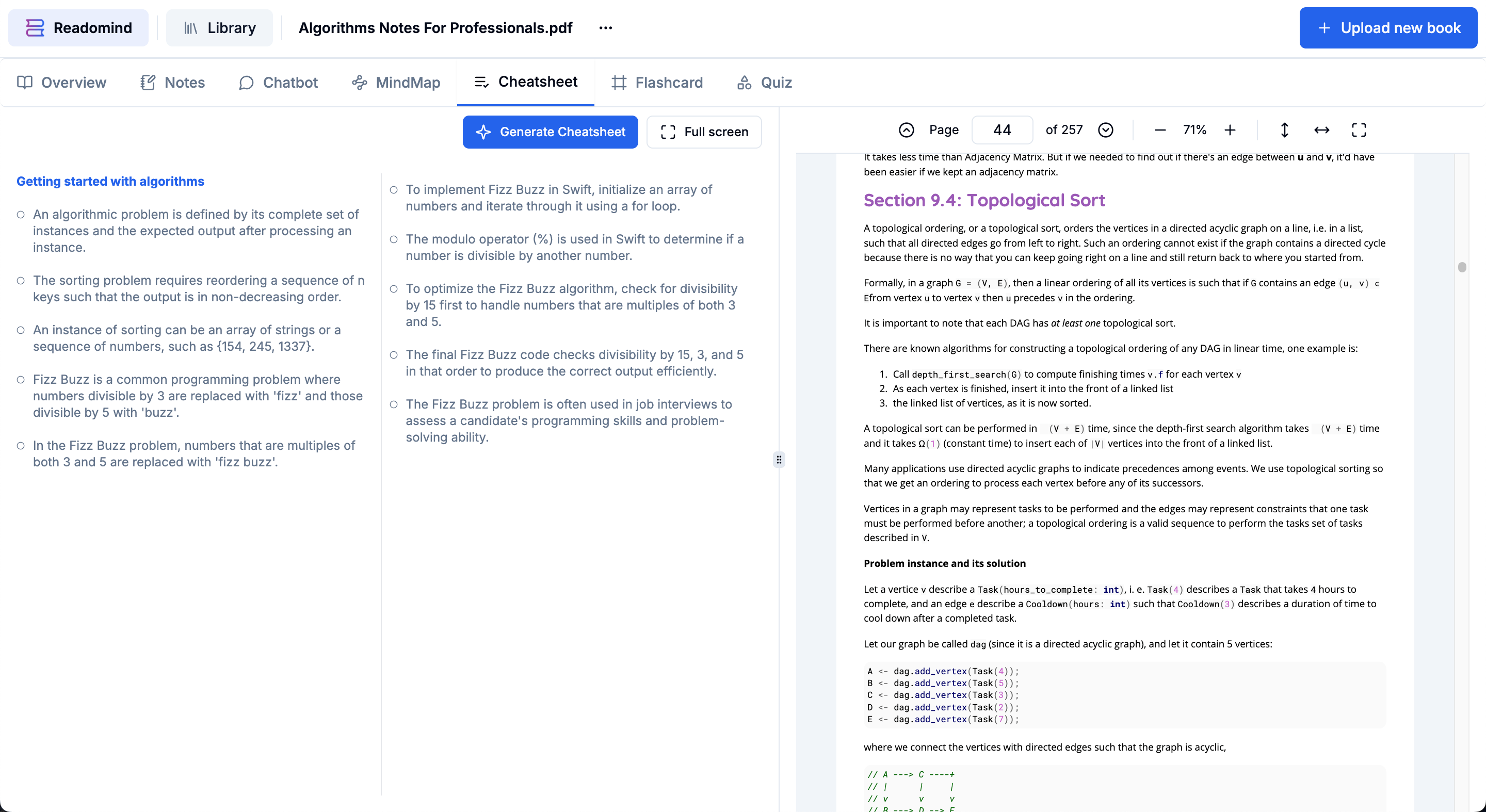Click Generate Cheatsheet button
This screenshot has width=1486, height=812.
point(550,132)
